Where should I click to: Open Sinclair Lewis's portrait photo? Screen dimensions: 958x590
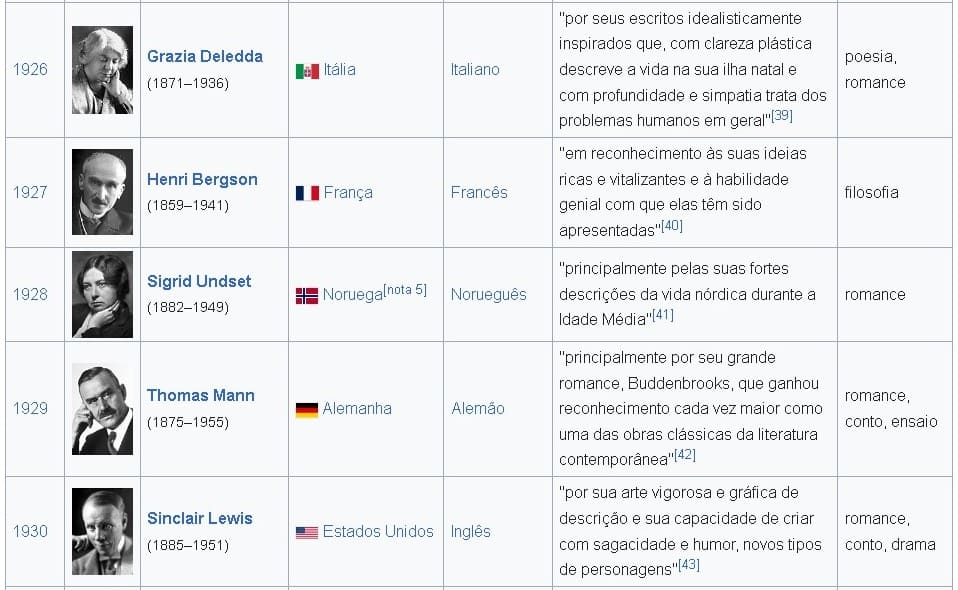coord(102,531)
